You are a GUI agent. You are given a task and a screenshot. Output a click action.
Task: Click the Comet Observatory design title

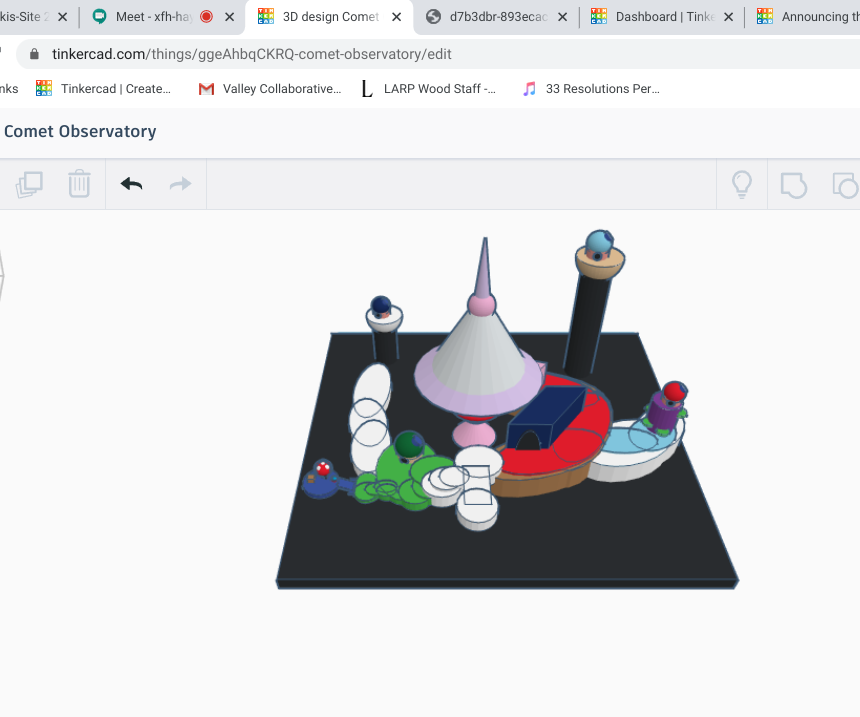pos(80,132)
